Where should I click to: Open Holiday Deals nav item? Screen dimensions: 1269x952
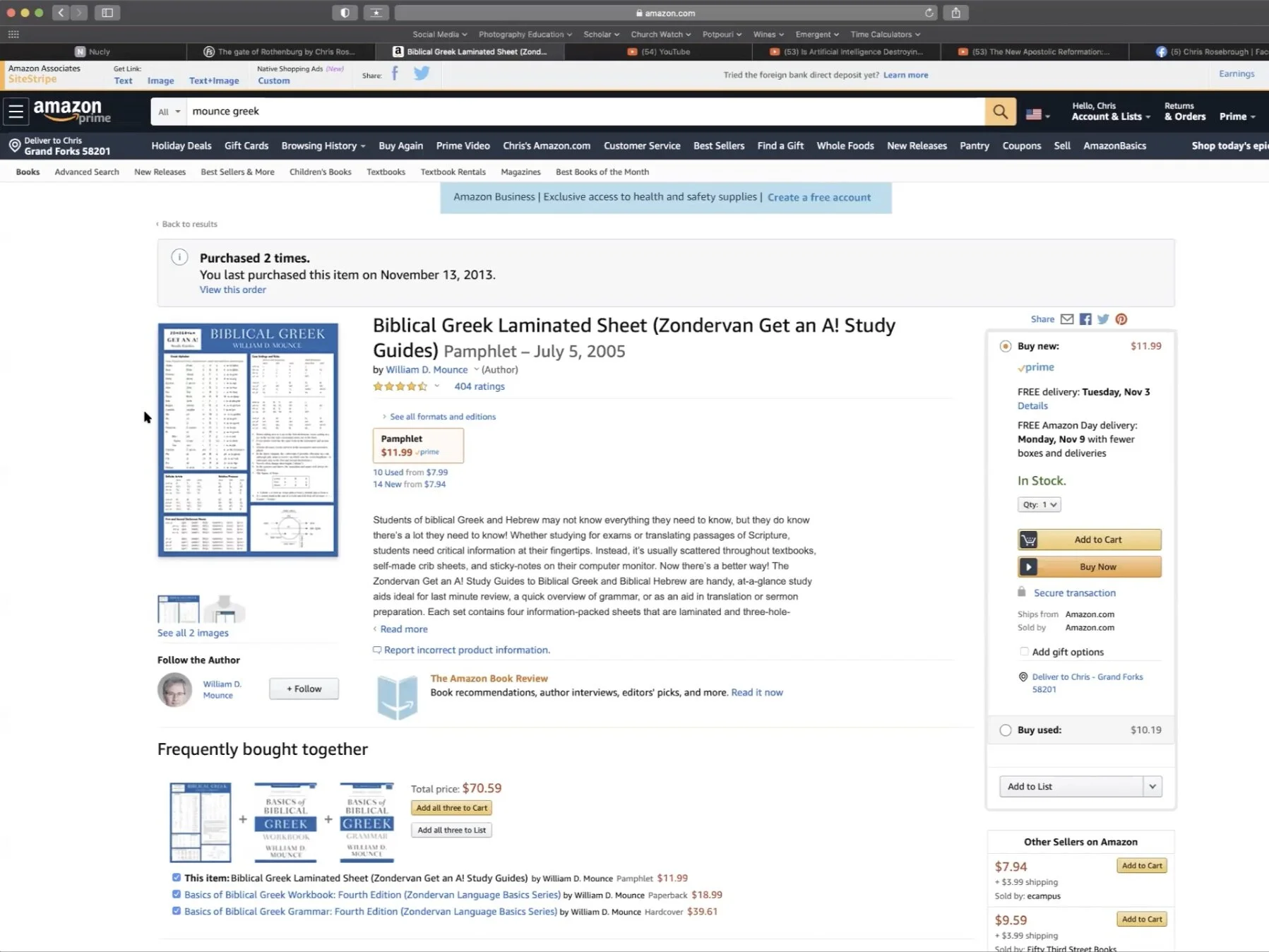pyautogui.click(x=181, y=146)
